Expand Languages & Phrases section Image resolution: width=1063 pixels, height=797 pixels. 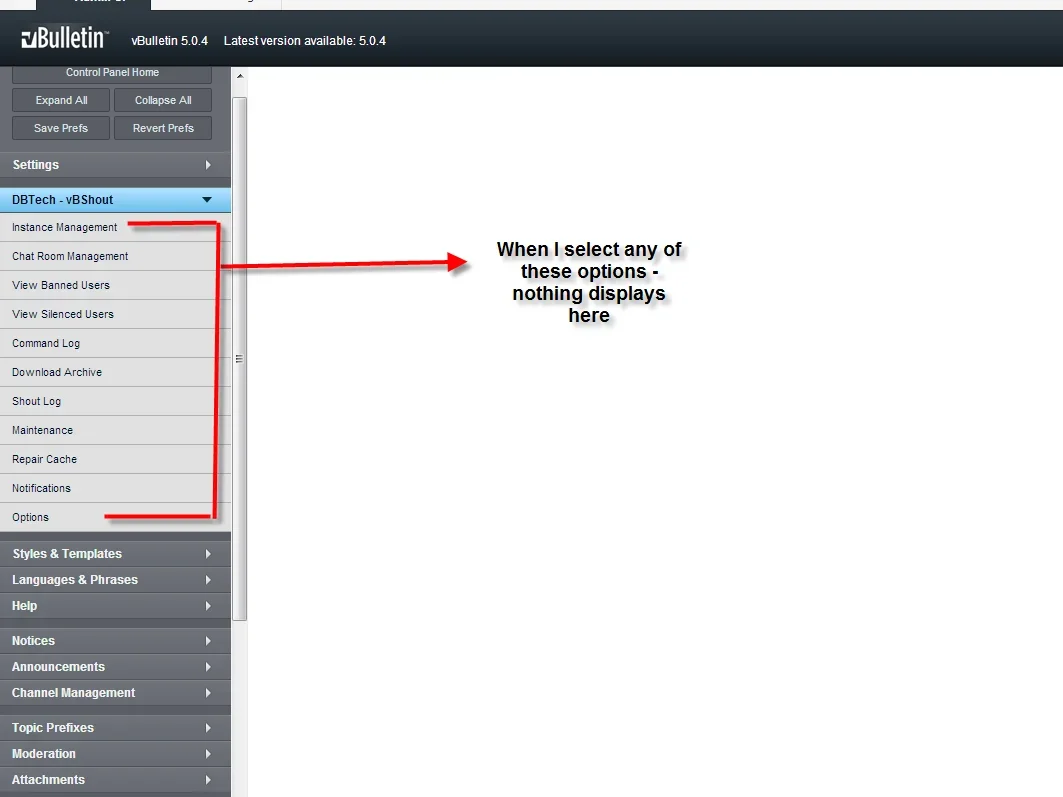(115, 580)
